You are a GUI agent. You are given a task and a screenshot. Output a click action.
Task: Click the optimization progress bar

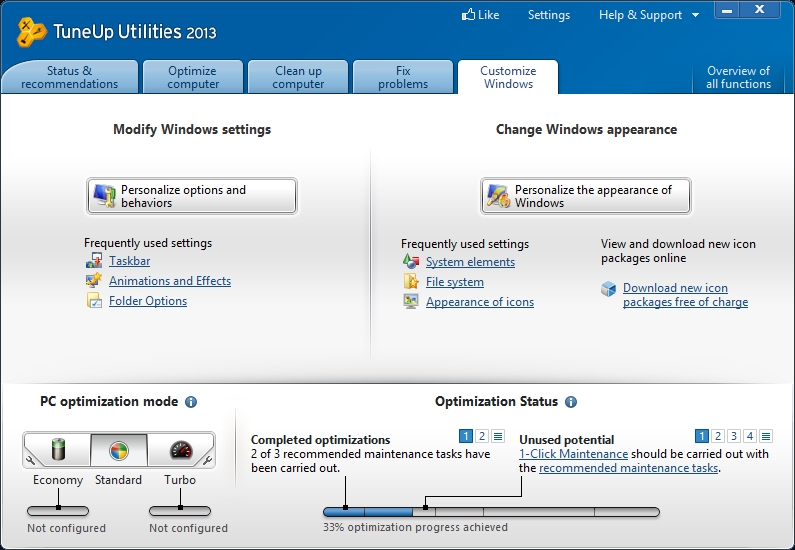(491, 512)
